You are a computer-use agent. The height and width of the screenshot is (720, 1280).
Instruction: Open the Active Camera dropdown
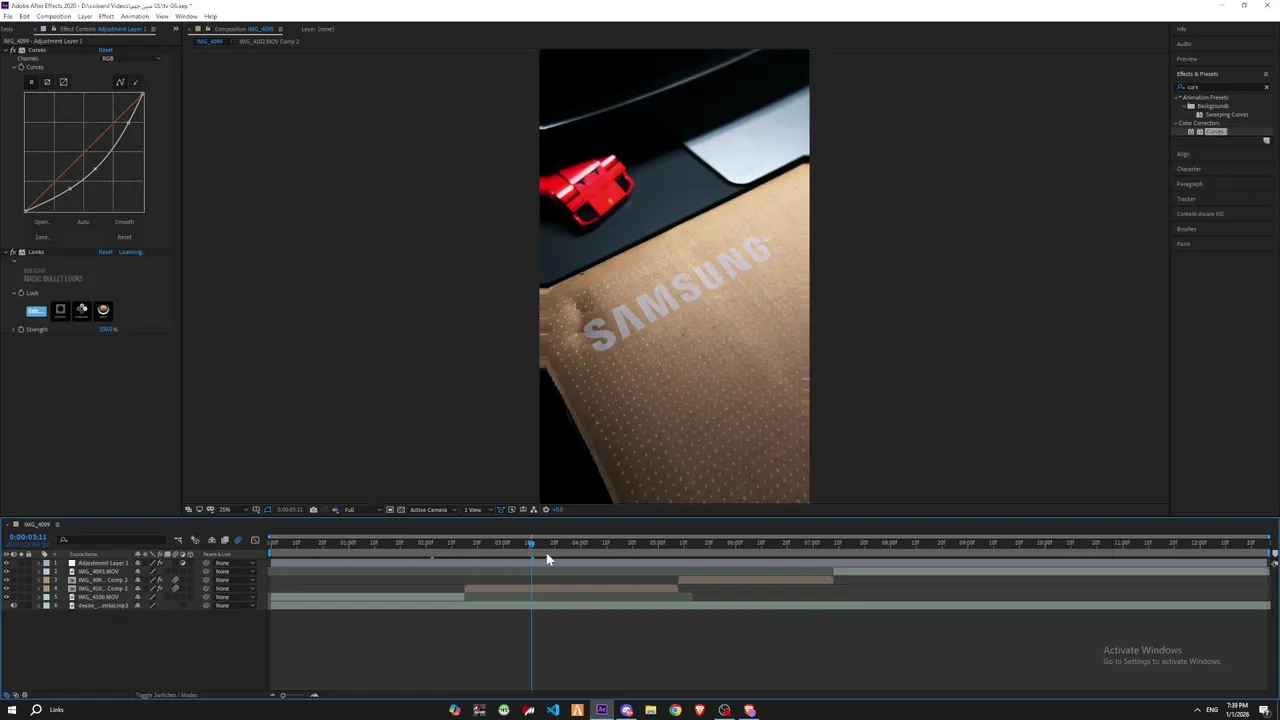tap(433, 510)
